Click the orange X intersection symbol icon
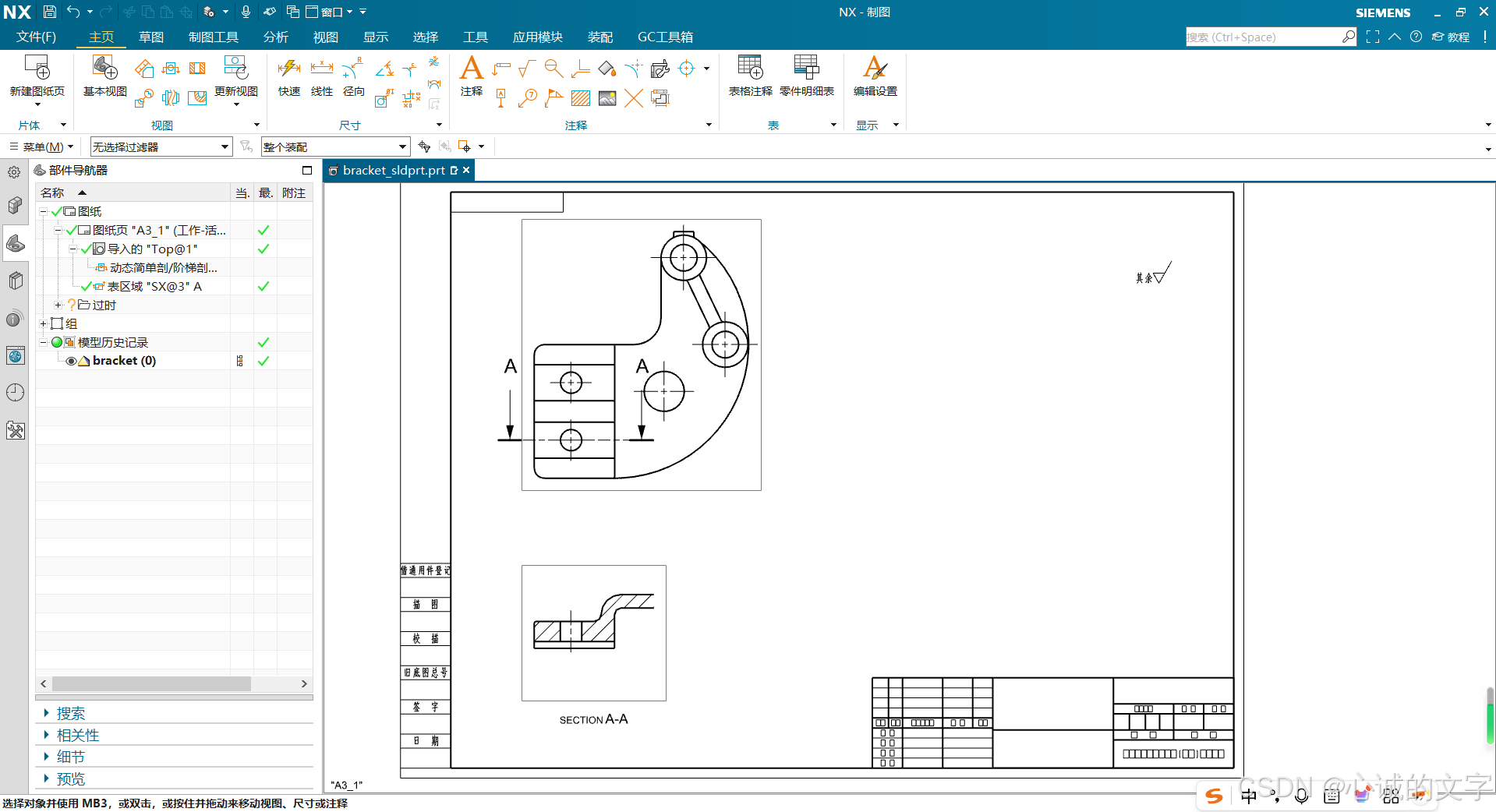 point(633,98)
